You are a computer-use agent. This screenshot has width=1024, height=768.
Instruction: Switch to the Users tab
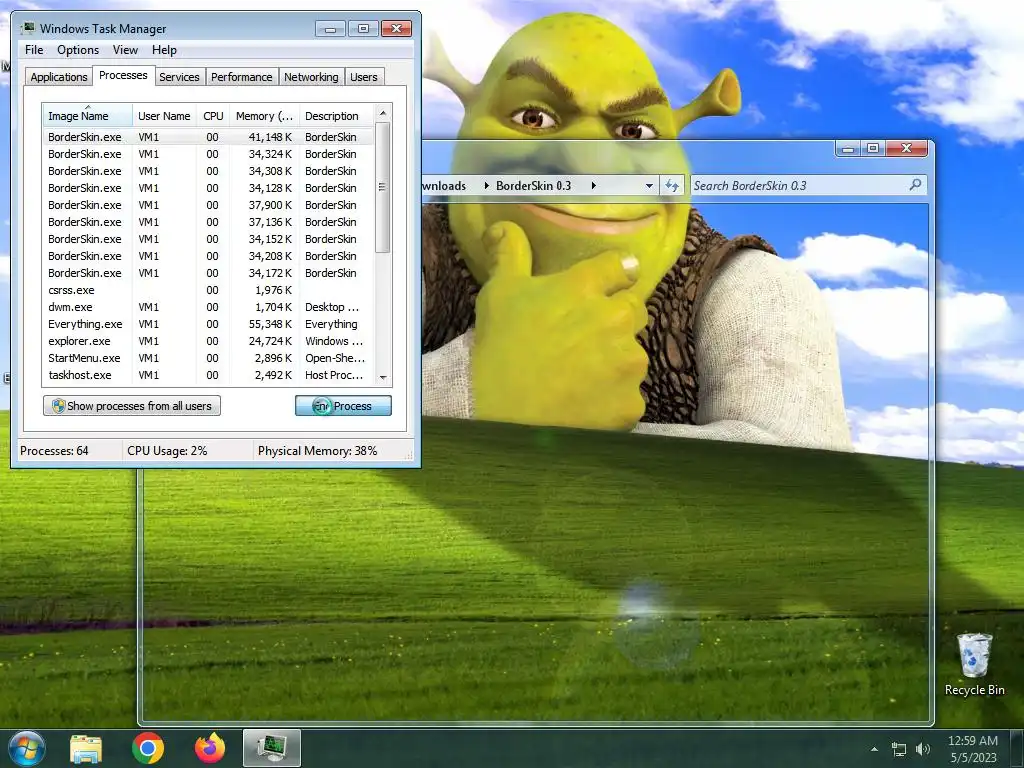point(364,77)
